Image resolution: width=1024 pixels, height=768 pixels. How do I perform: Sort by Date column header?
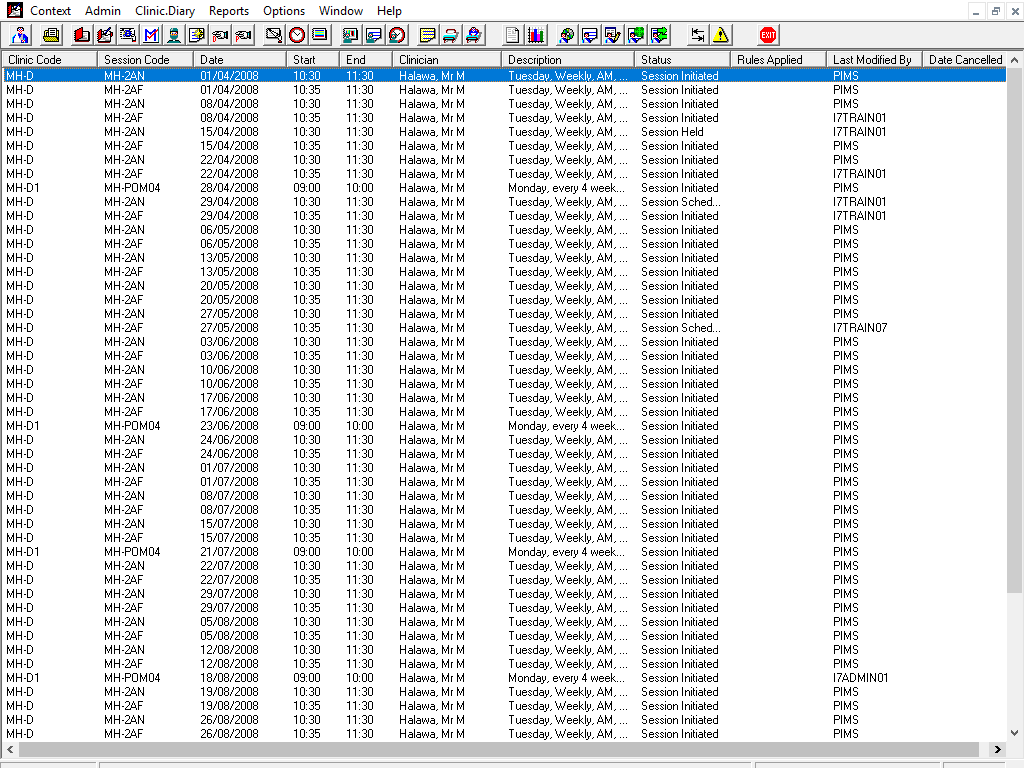[240, 59]
